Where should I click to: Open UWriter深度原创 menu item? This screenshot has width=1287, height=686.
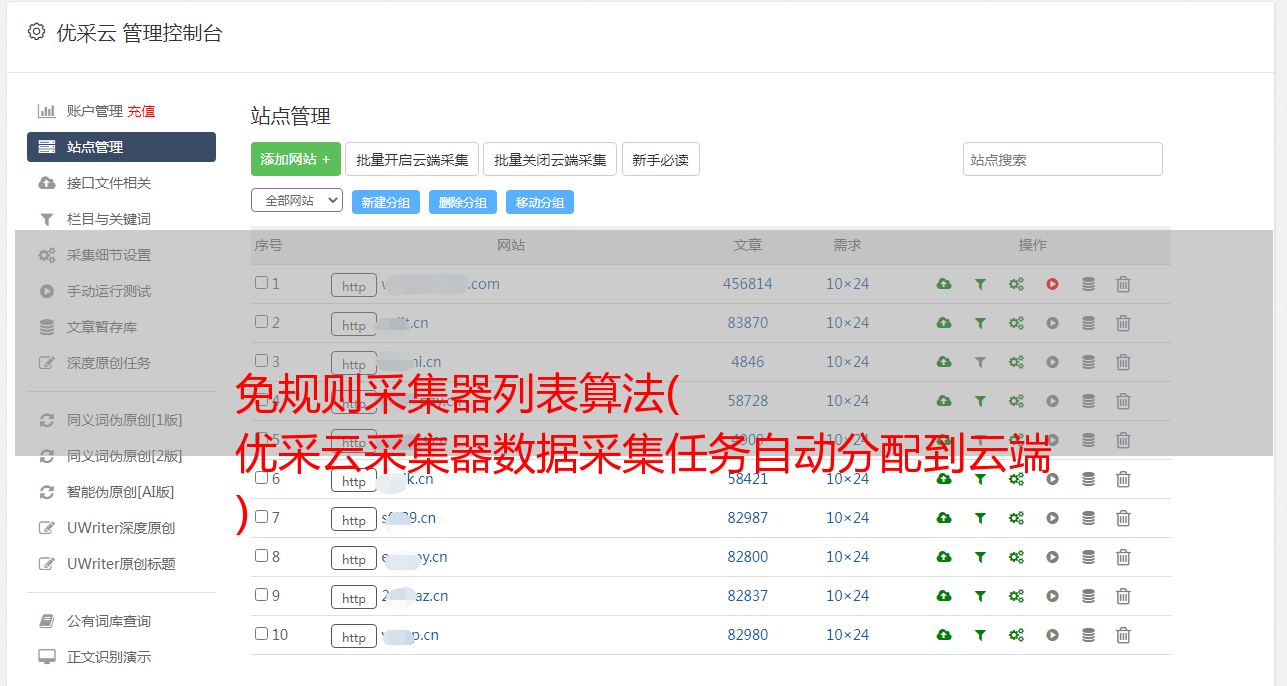point(121,528)
